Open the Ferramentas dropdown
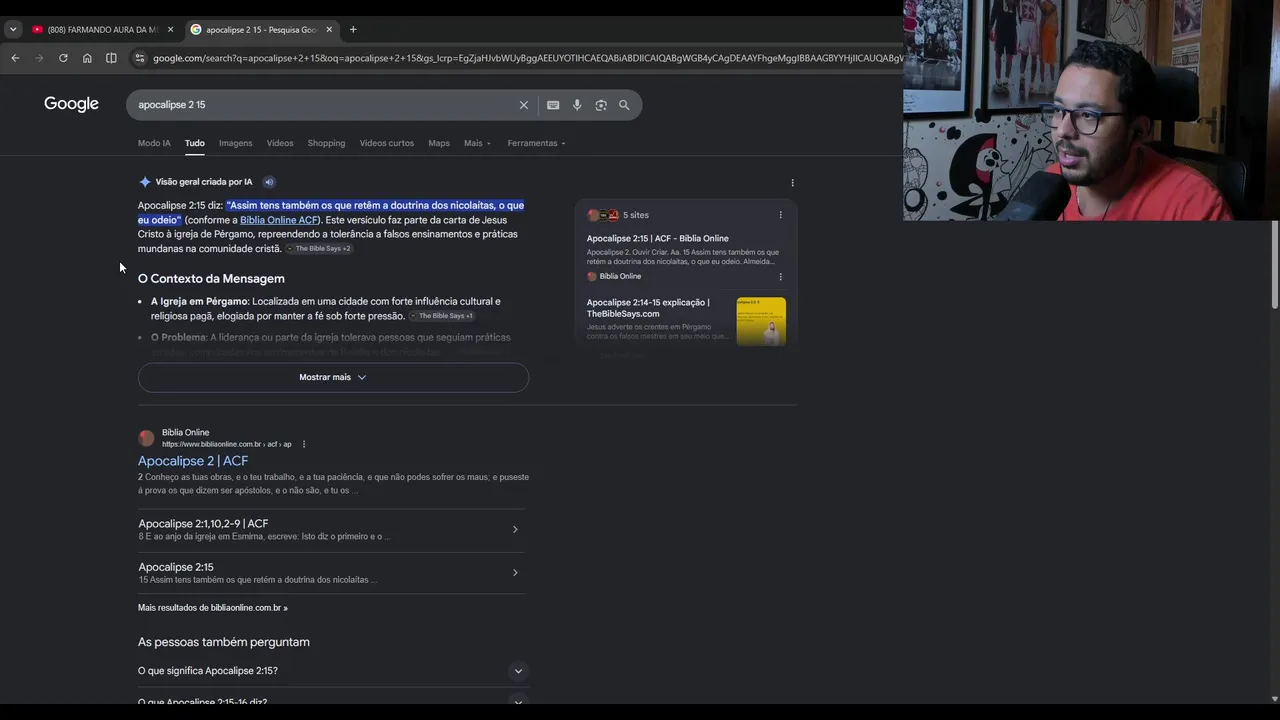The height and width of the screenshot is (720, 1280). tap(536, 143)
